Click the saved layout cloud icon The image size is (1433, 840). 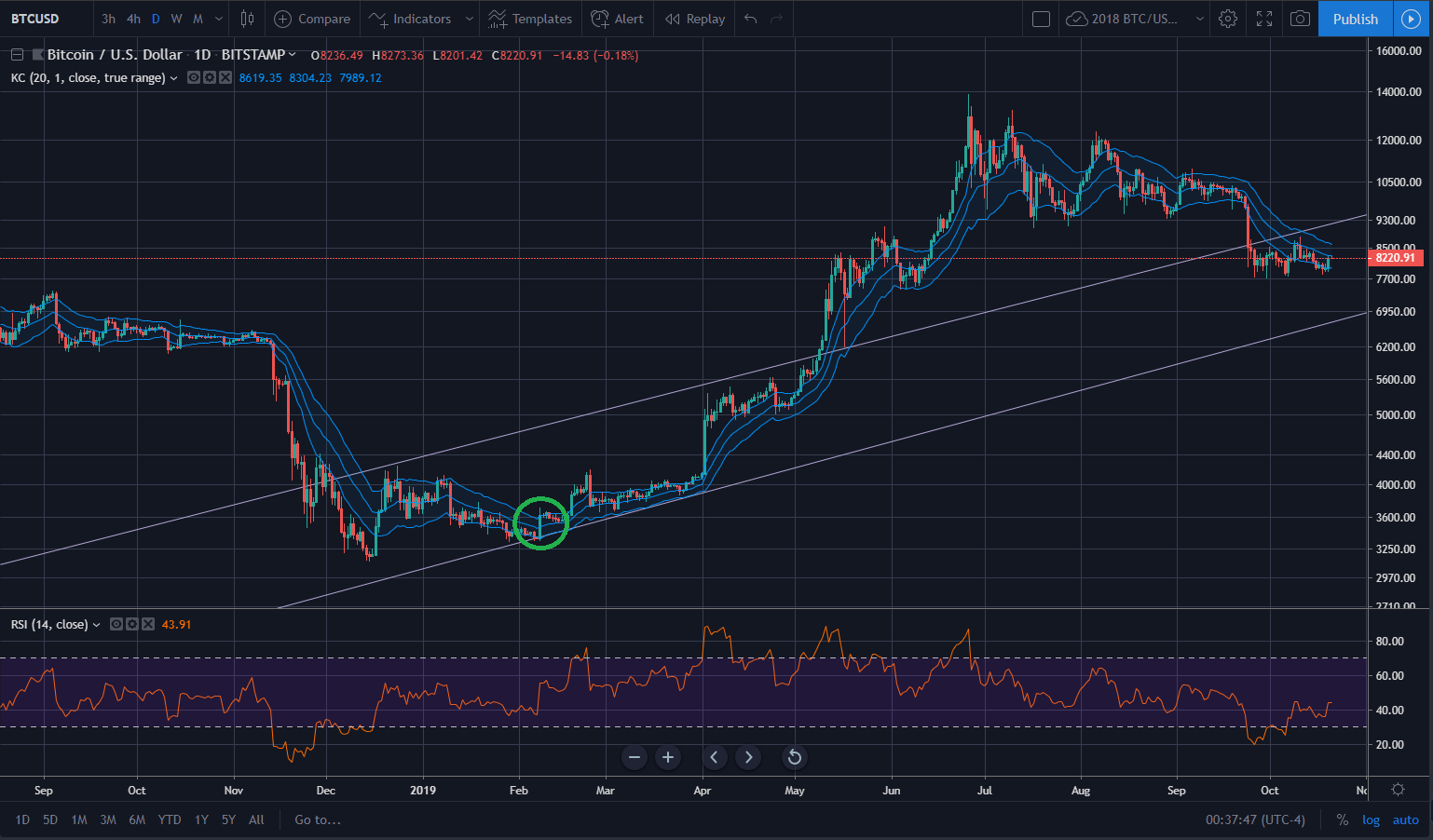1077,19
